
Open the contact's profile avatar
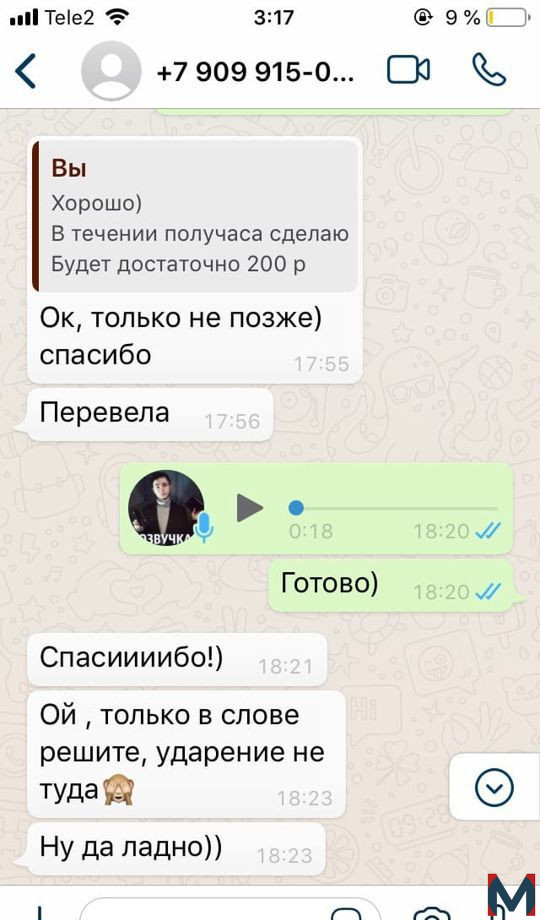point(111,71)
